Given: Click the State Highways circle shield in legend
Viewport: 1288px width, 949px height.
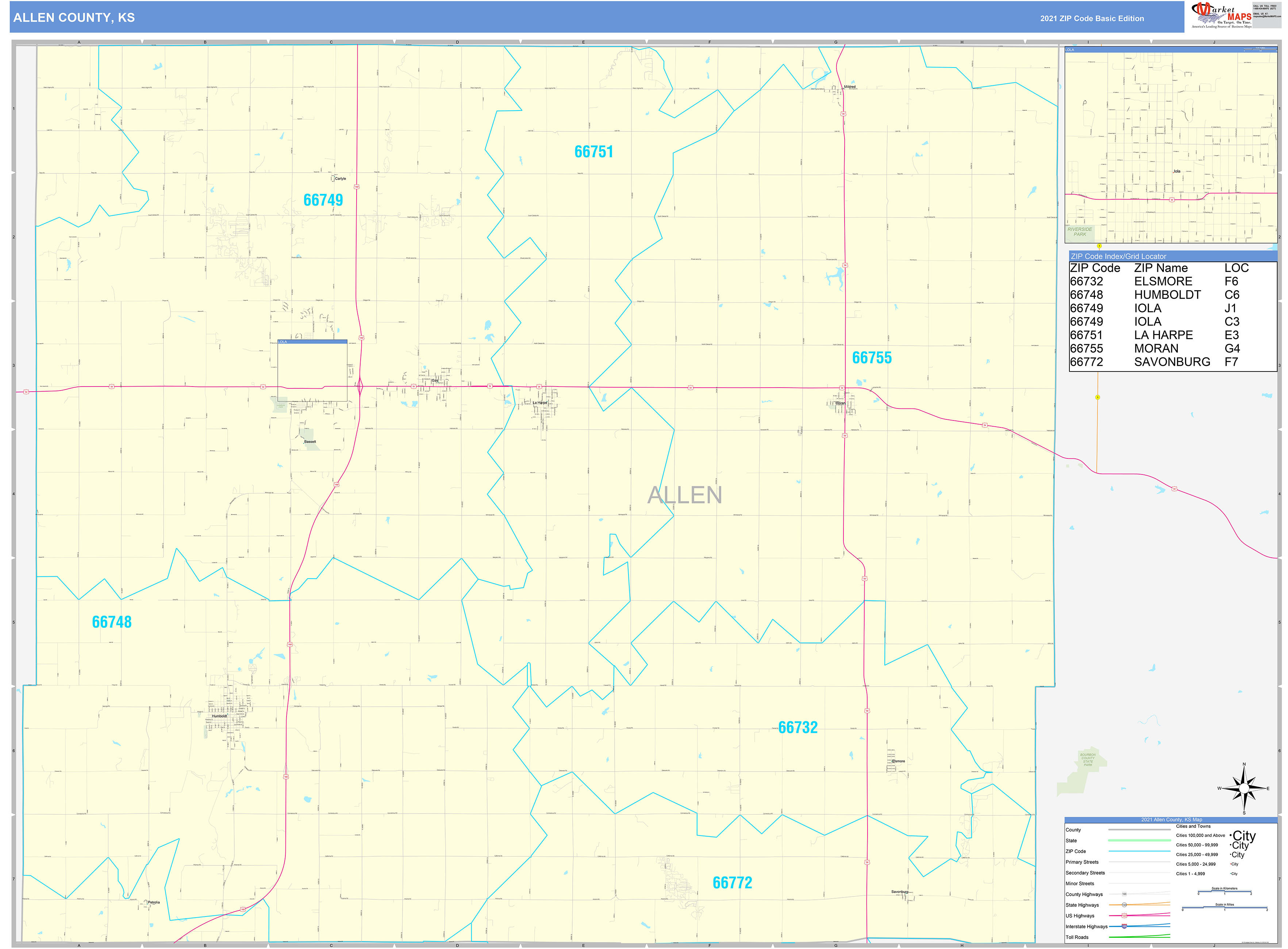Looking at the screenshot, I should coord(1125,905).
